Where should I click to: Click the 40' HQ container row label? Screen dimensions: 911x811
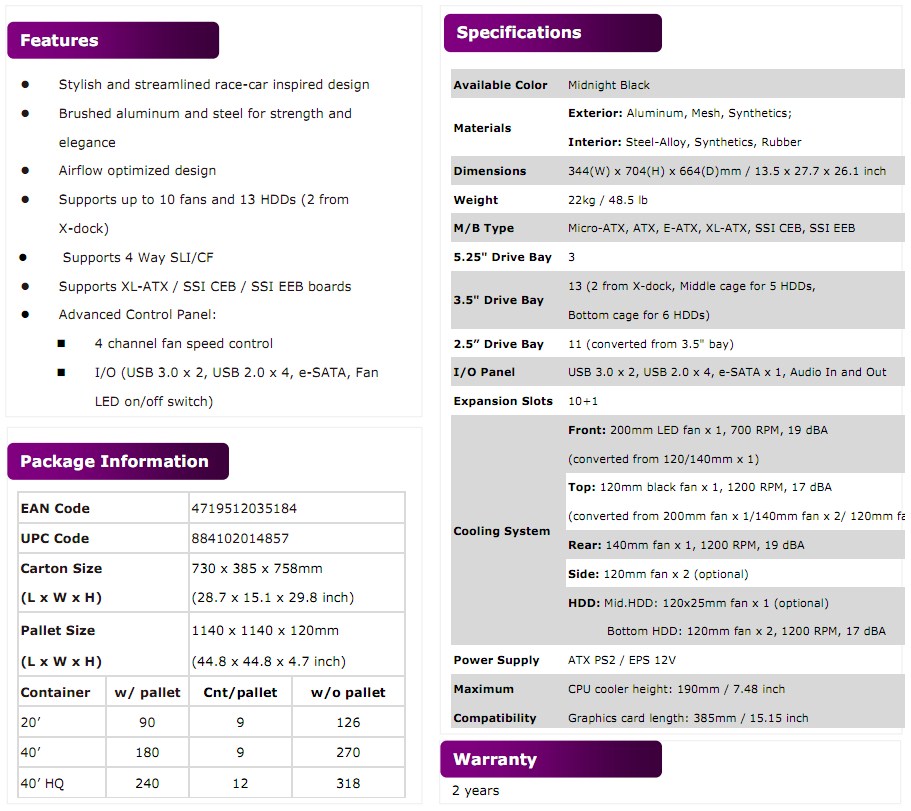(x=42, y=784)
